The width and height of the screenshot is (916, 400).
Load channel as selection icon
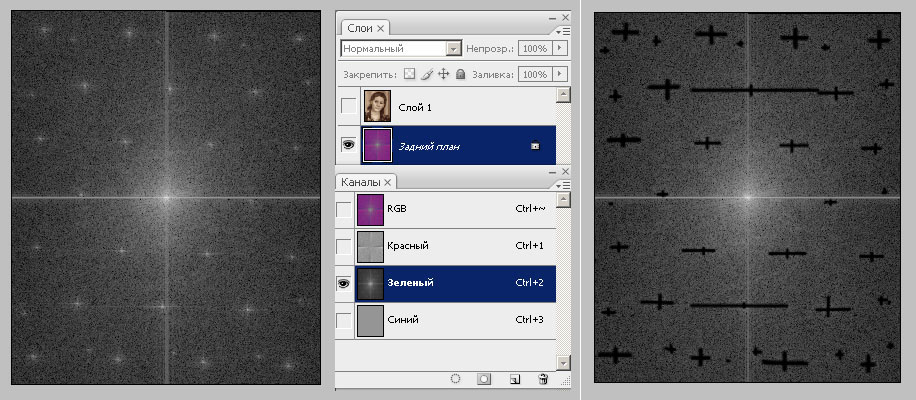pyautogui.click(x=456, y=379)
